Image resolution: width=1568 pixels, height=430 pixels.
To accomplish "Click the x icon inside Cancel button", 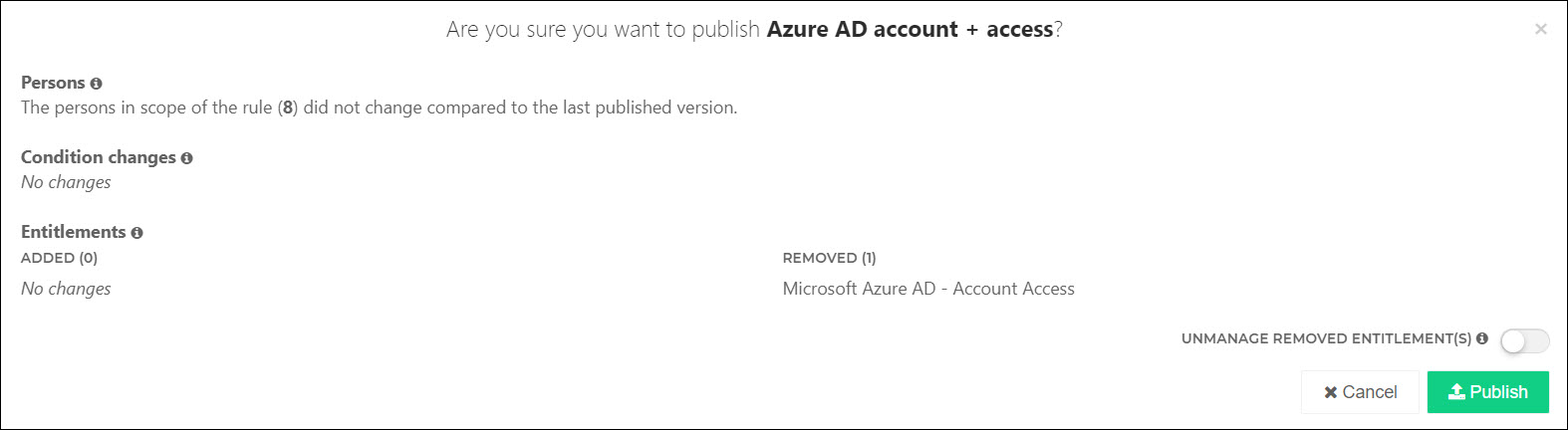I will click(x=1330, y=393).
